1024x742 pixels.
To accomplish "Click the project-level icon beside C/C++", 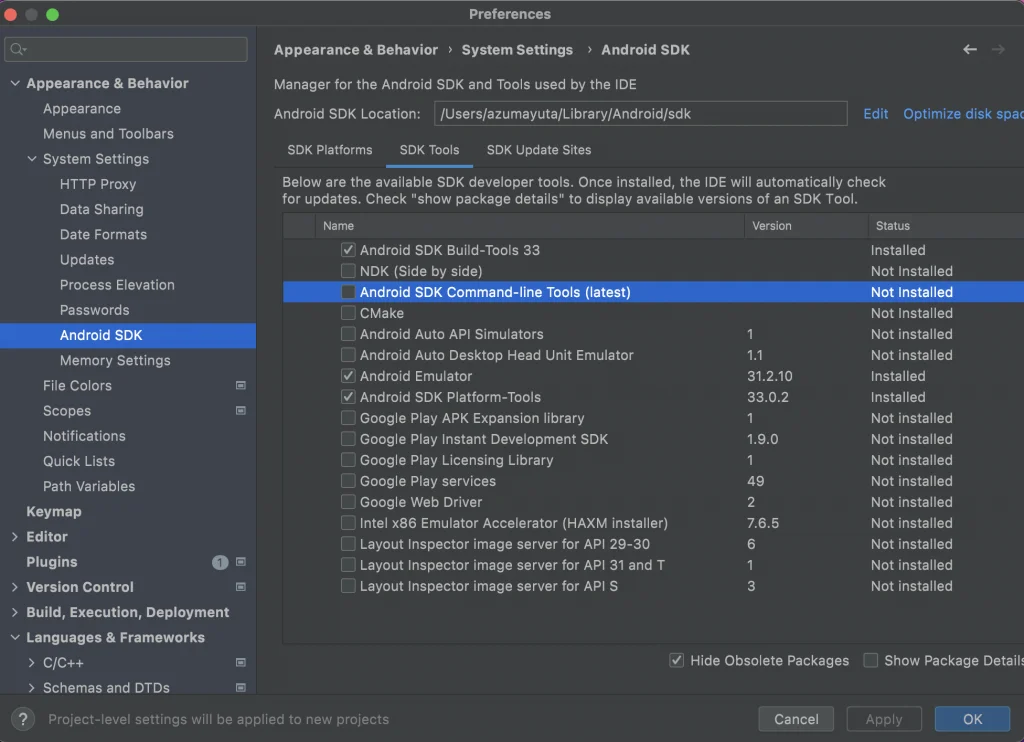I will 240,662.
